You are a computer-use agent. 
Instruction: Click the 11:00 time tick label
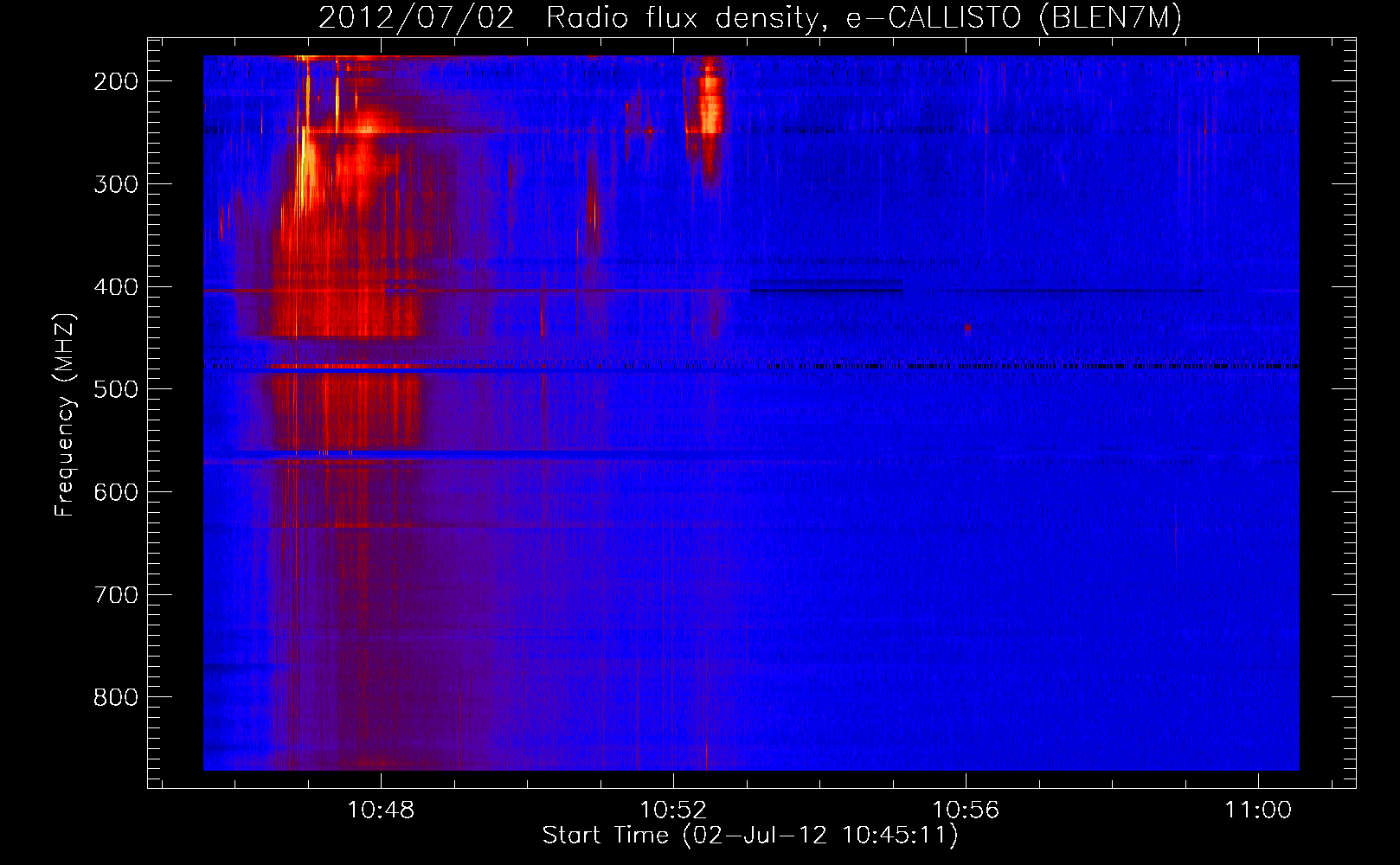click(x=1258, y=810)
